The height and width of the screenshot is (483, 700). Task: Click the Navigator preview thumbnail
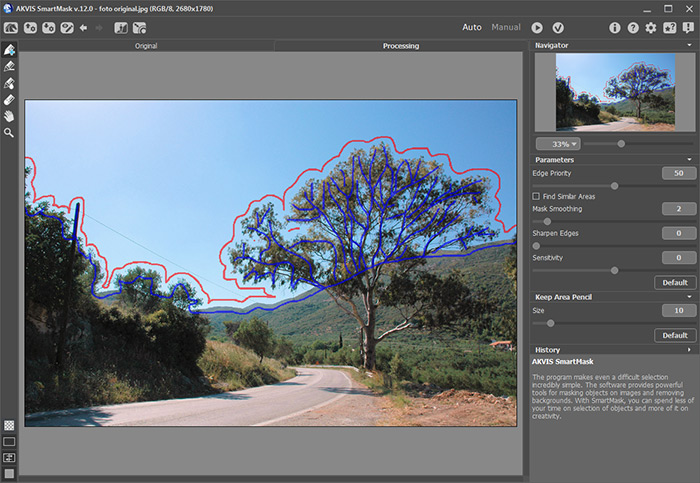coord(615,92)
